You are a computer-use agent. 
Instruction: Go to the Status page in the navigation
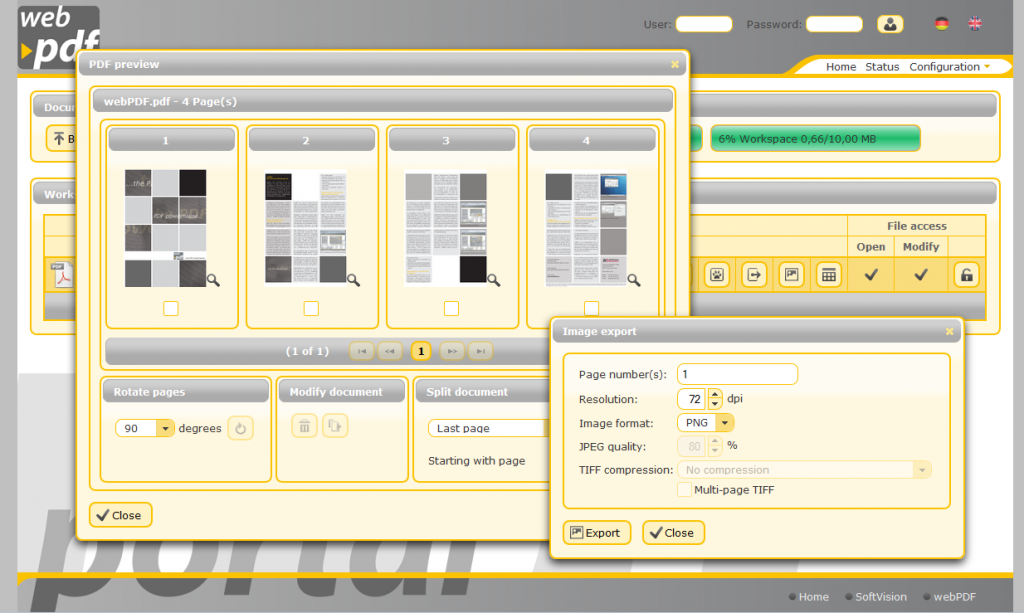(882, 66)
